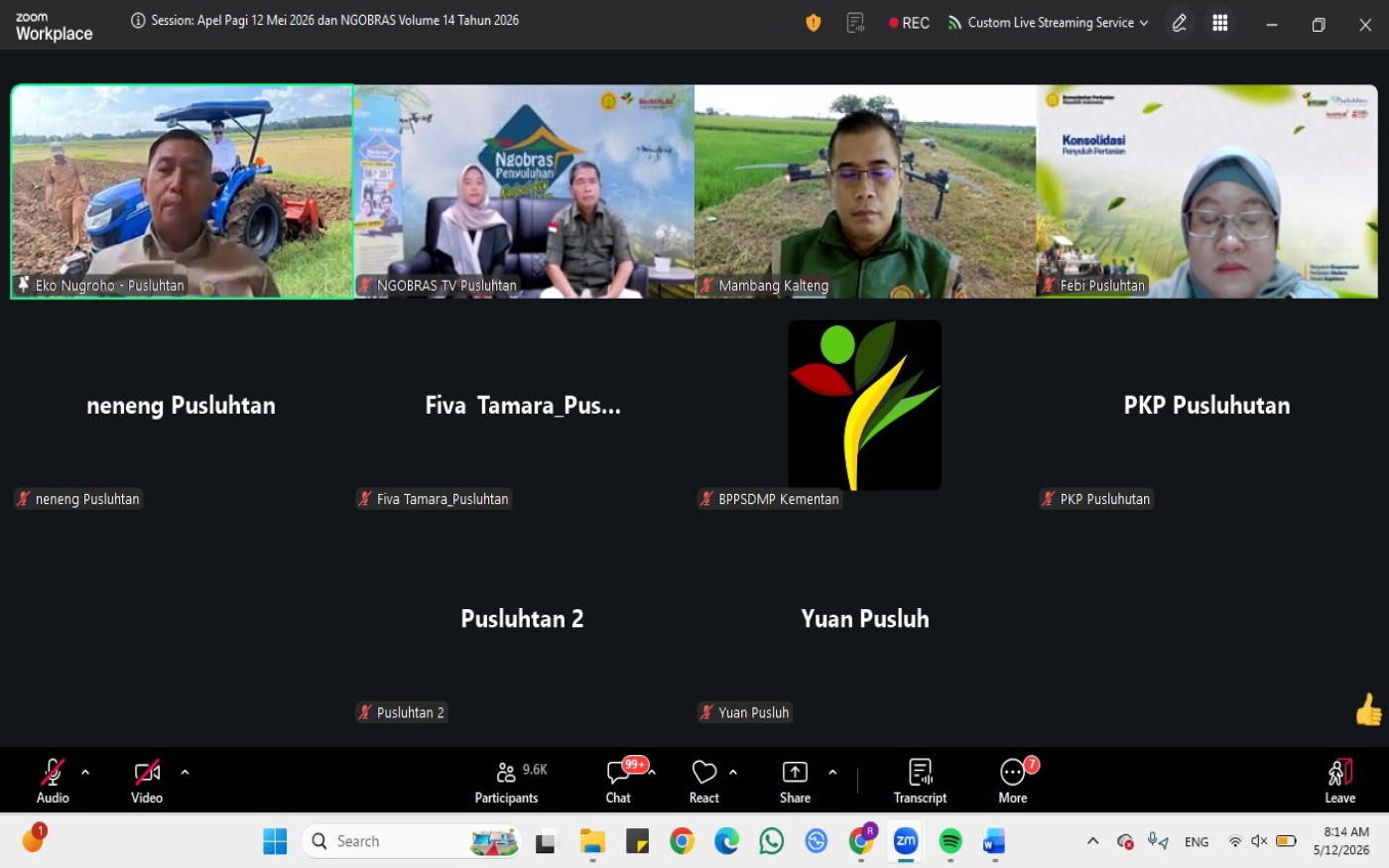Viewport: 1389px width, 868px height.
Task: Unmute microphone with the Audio button
Action: click(x=53, y=781)
